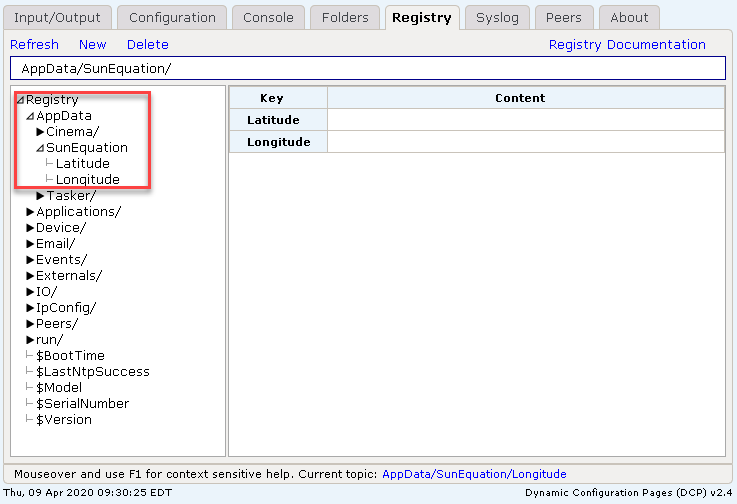Select the Device/ tree label
Screen dimensions: 737x504
pyautogui.click(x=61, y=228)
